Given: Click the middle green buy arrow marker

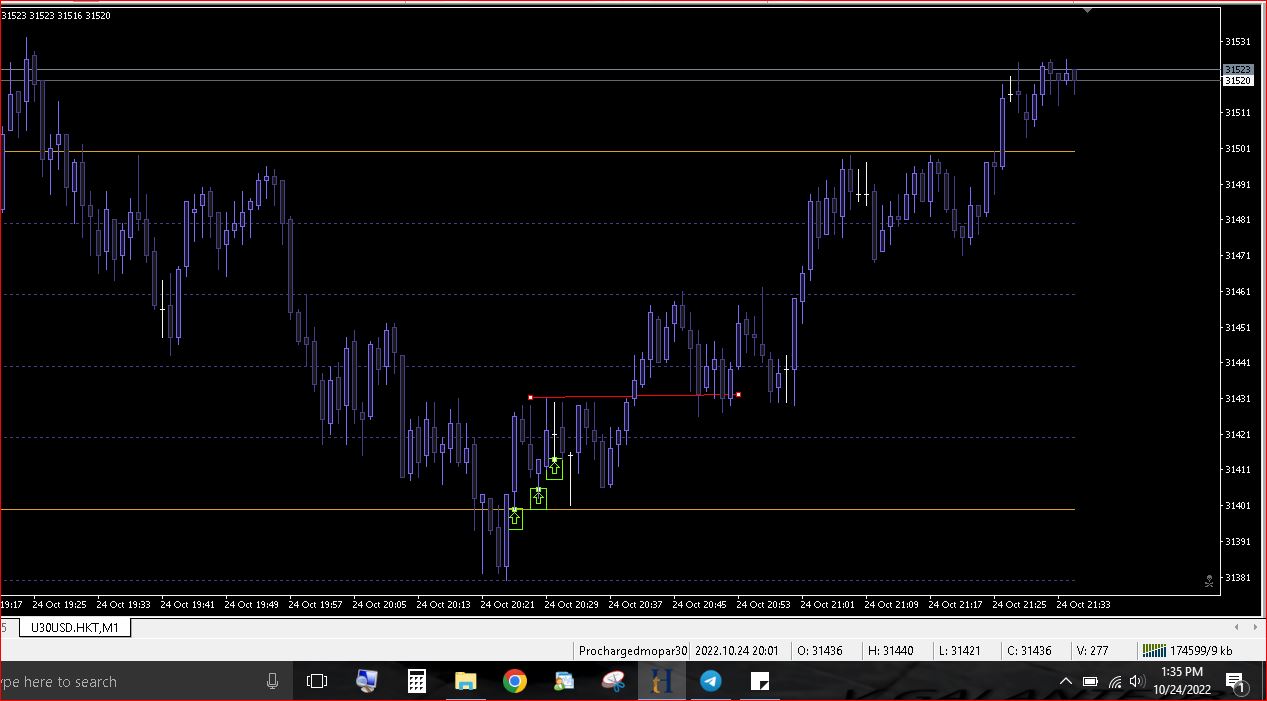Looking at the screenshot, I should pos(538,497).
